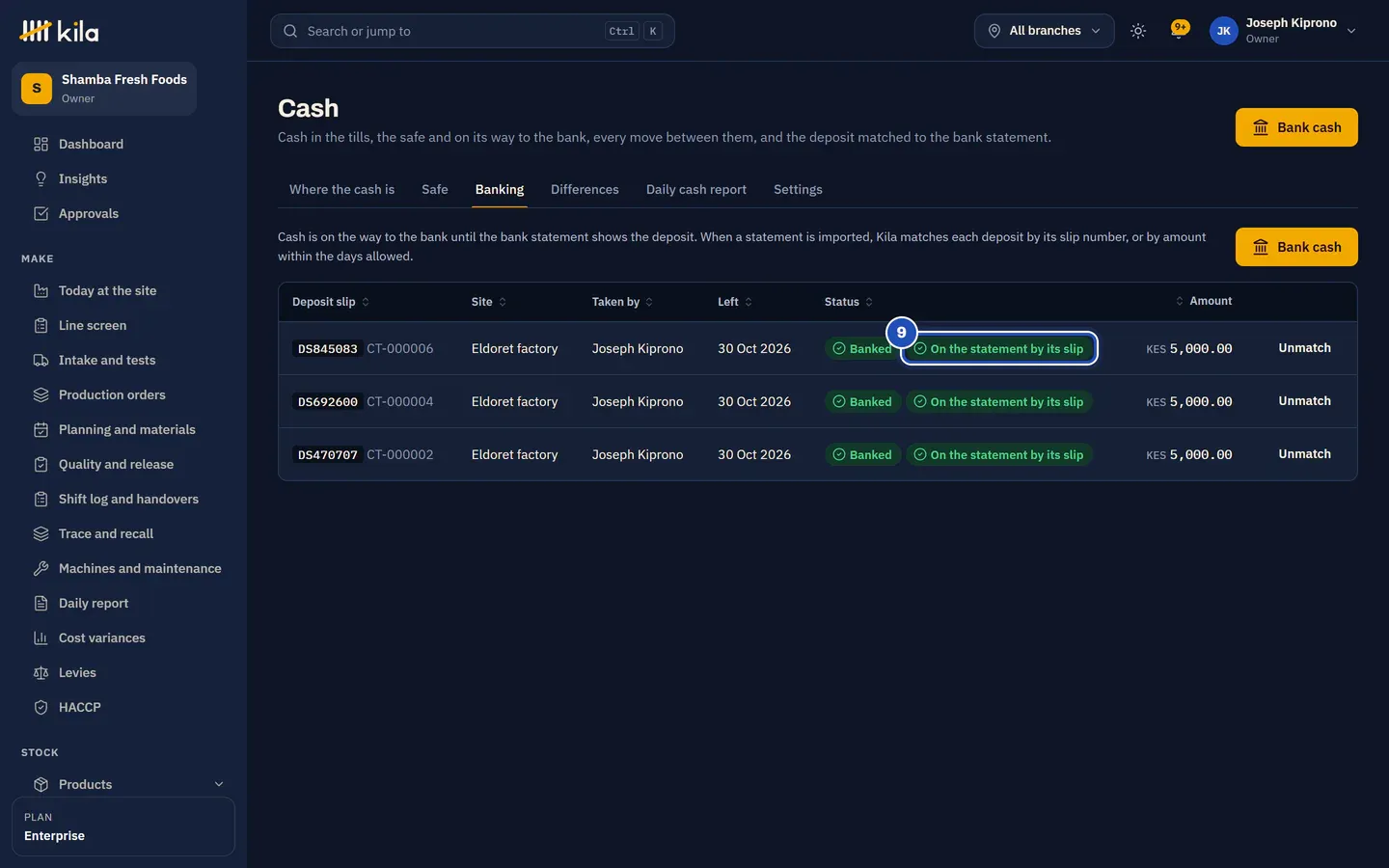
Task: Unmatch deposit DS845083
Action: coord(1304,348)
